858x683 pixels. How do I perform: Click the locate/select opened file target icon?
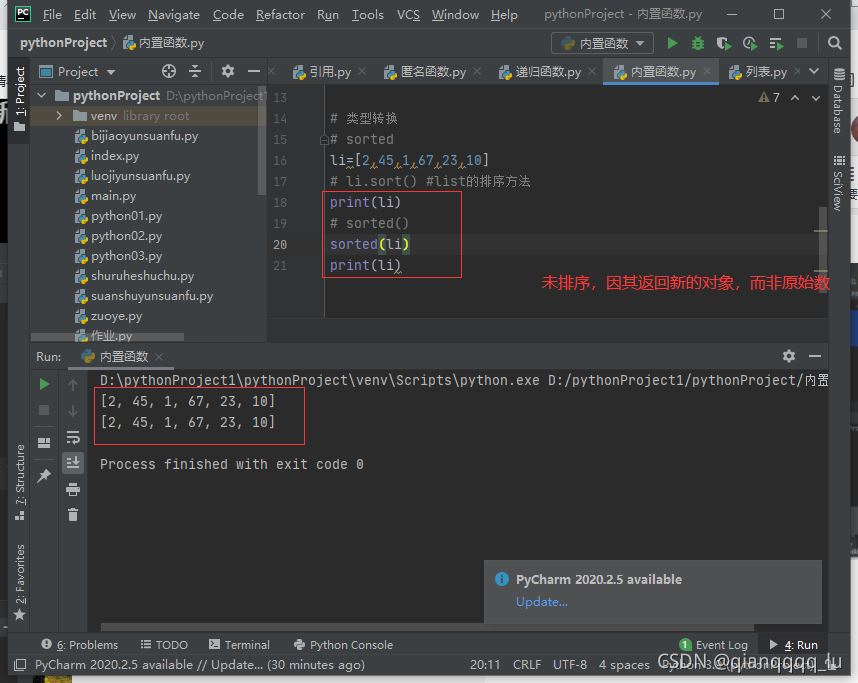click(x=169, y=72)
